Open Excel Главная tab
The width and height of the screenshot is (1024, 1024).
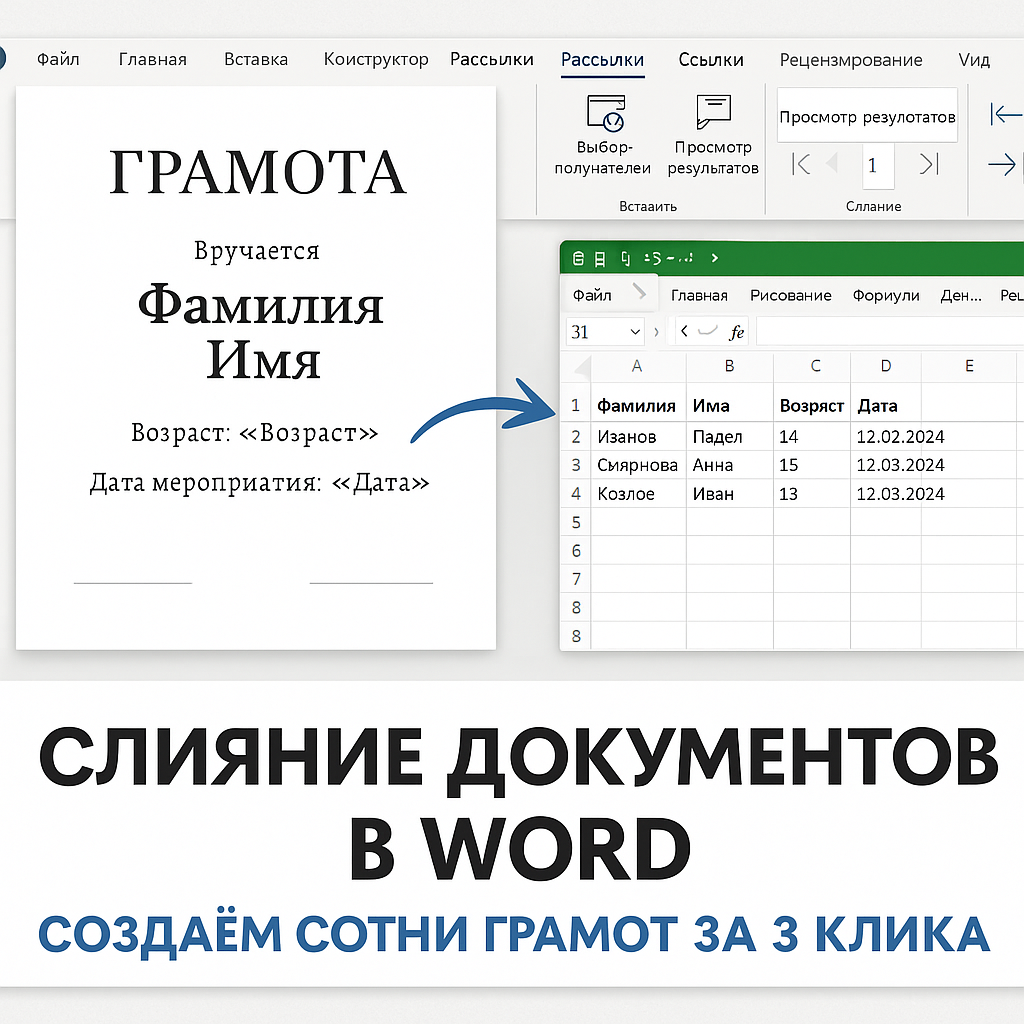(699, 296)
